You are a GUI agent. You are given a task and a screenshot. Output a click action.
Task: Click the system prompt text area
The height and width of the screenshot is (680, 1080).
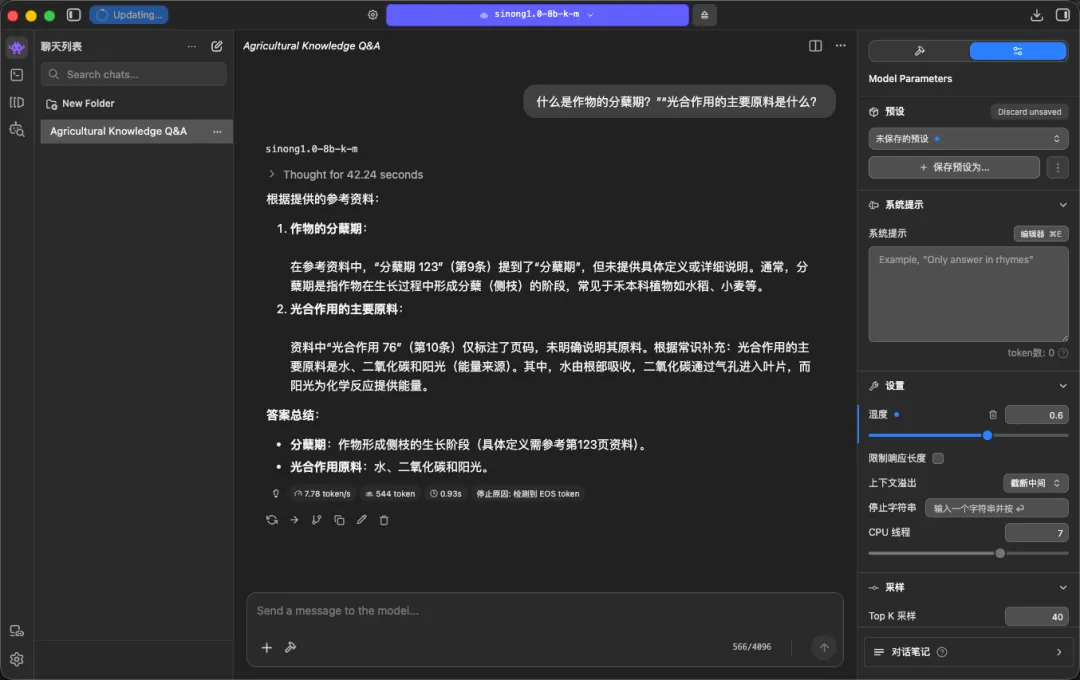point(968,294)
